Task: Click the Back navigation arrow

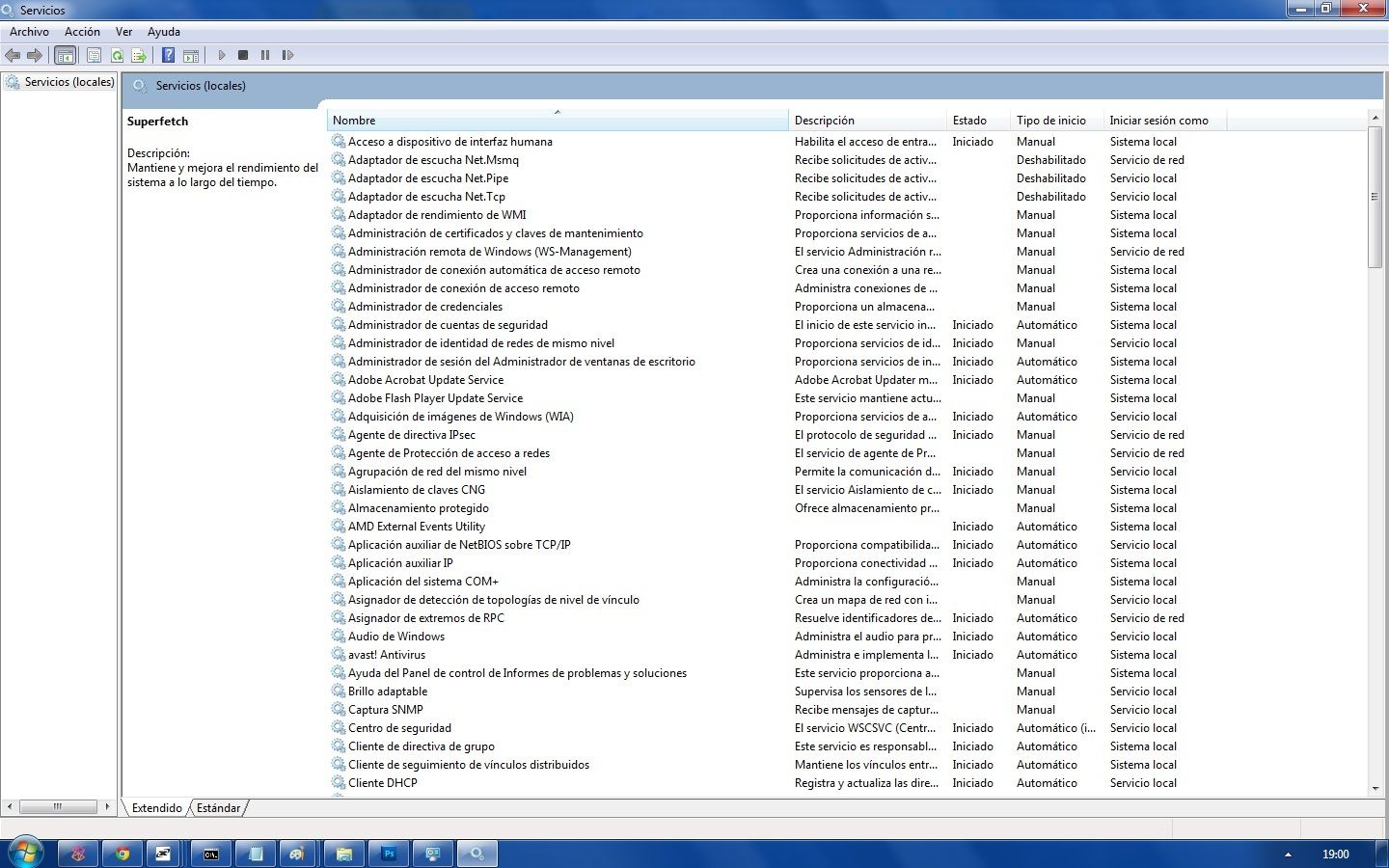Action: point(13,55)
